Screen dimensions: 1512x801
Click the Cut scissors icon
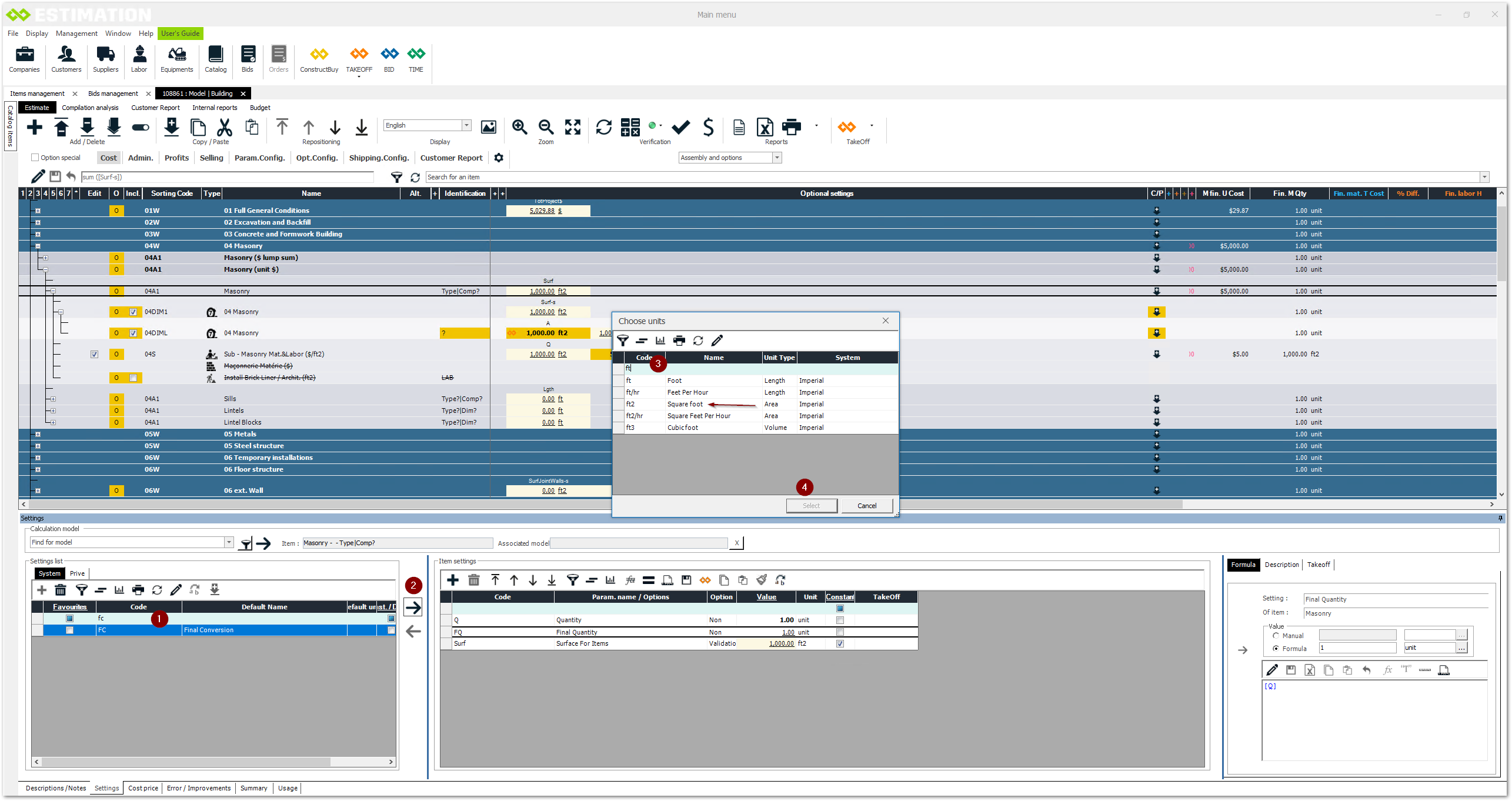(x=225, y=127)
